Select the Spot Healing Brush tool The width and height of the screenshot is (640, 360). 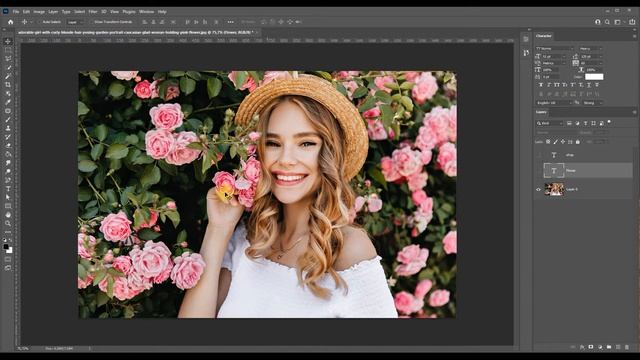coord(8,111)
